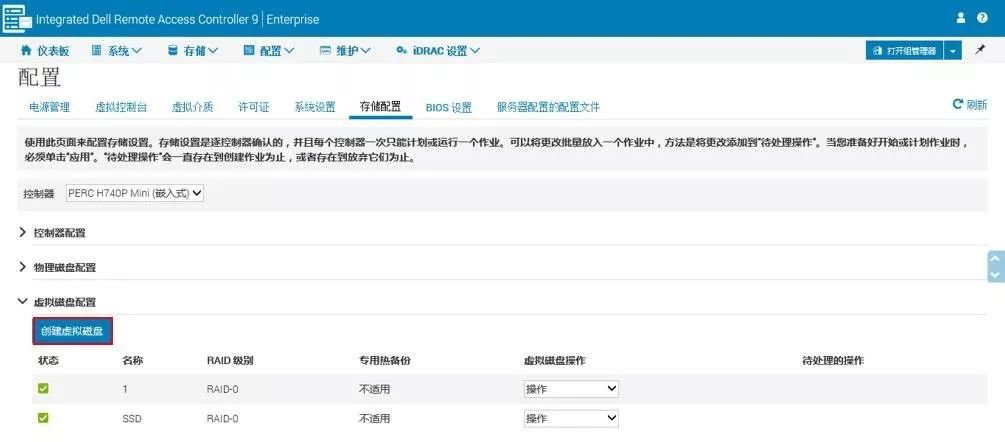The width and height of the screenshot is (1005, 442).
Task: Click RAID-0 cell in SSD row
Action: pos(222,419)
